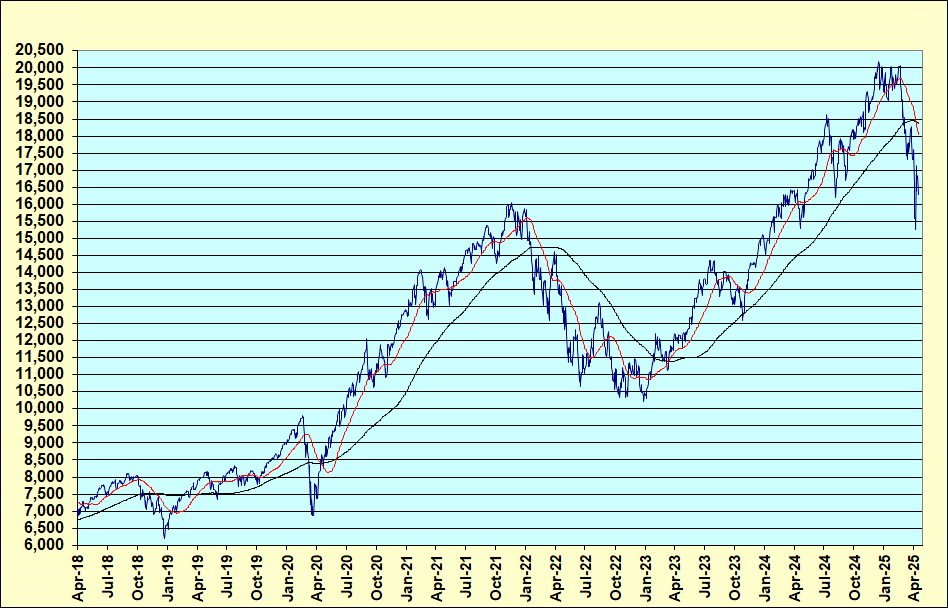Click the April 2025 price low point
Screen dimensions: 948x608
[915, 228]
